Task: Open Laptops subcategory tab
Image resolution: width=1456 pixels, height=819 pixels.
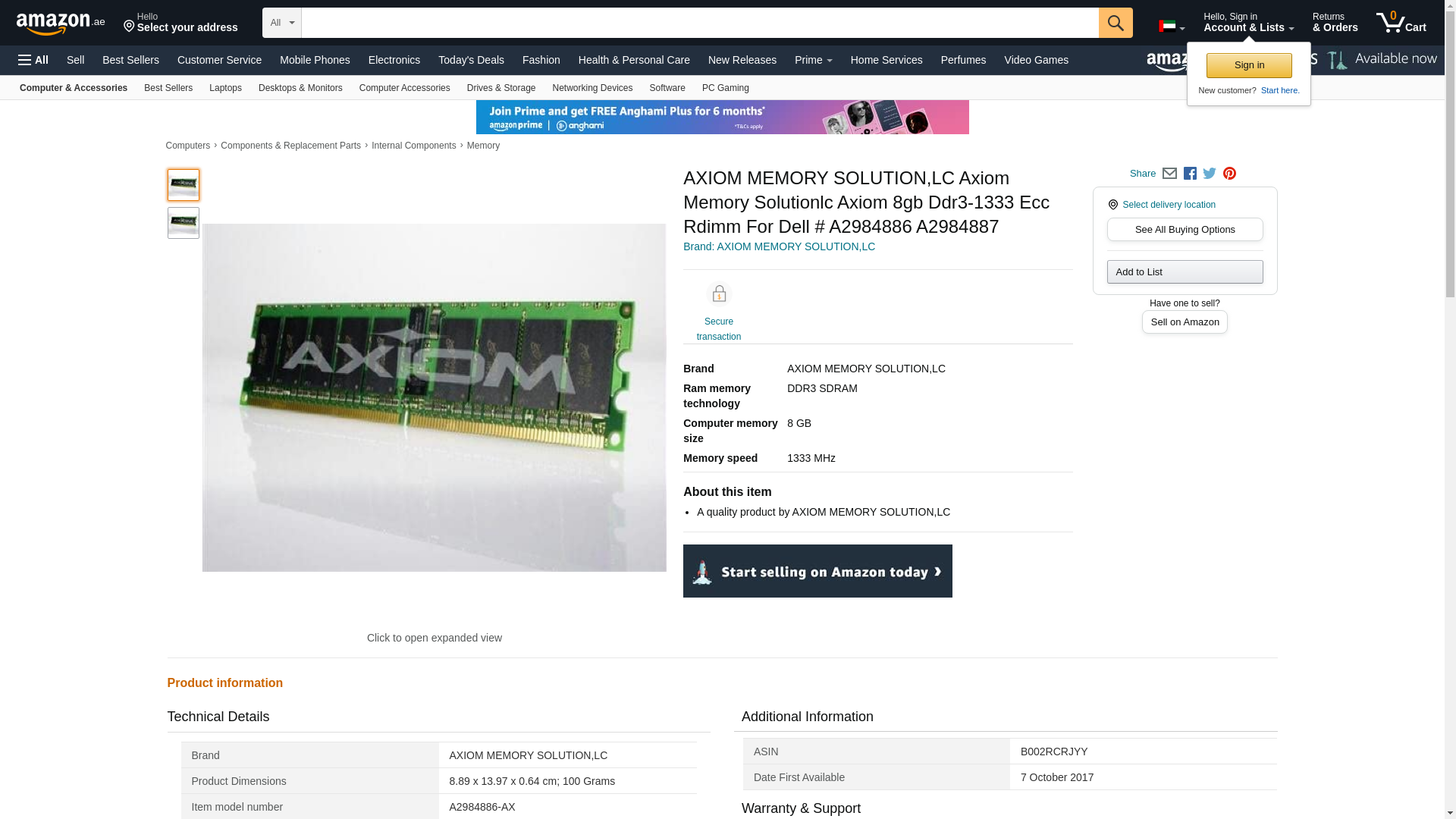Action: (225, 88)
